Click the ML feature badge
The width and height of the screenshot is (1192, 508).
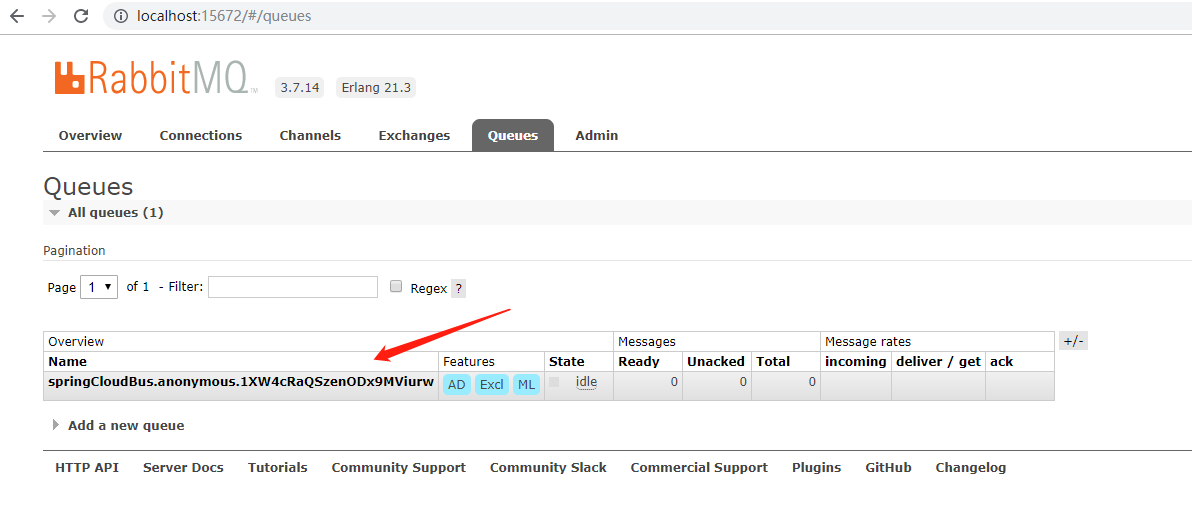tap(526, 385)
